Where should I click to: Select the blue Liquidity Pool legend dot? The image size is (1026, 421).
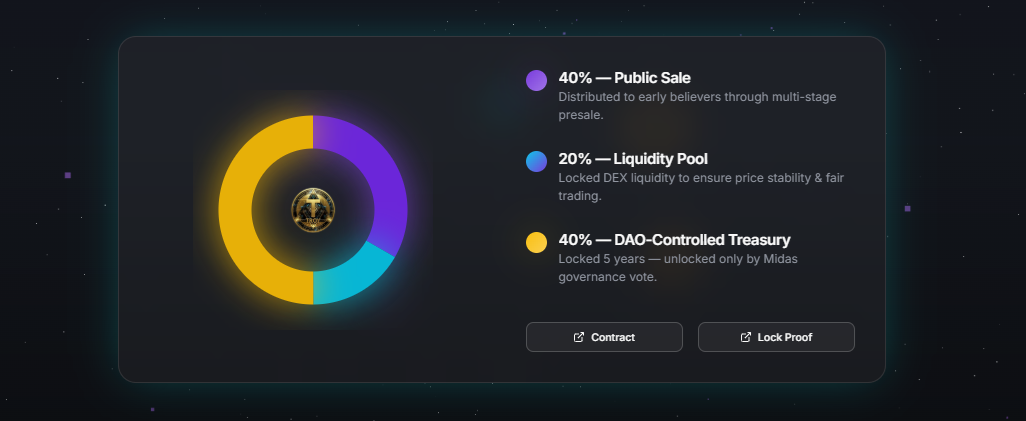click(536, 161)
